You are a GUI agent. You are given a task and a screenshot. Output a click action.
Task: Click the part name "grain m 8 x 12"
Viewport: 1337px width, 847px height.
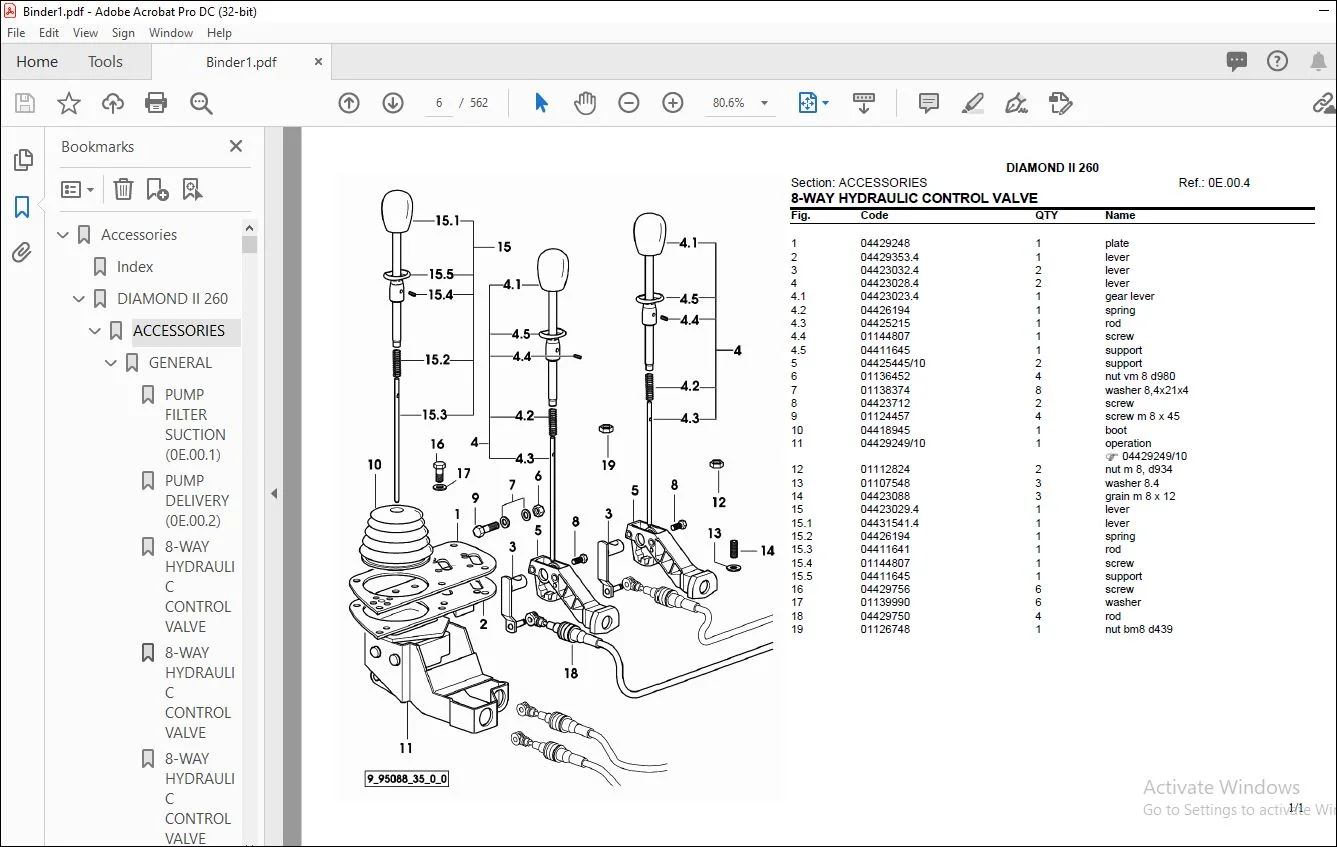[x=1140, y=497]
